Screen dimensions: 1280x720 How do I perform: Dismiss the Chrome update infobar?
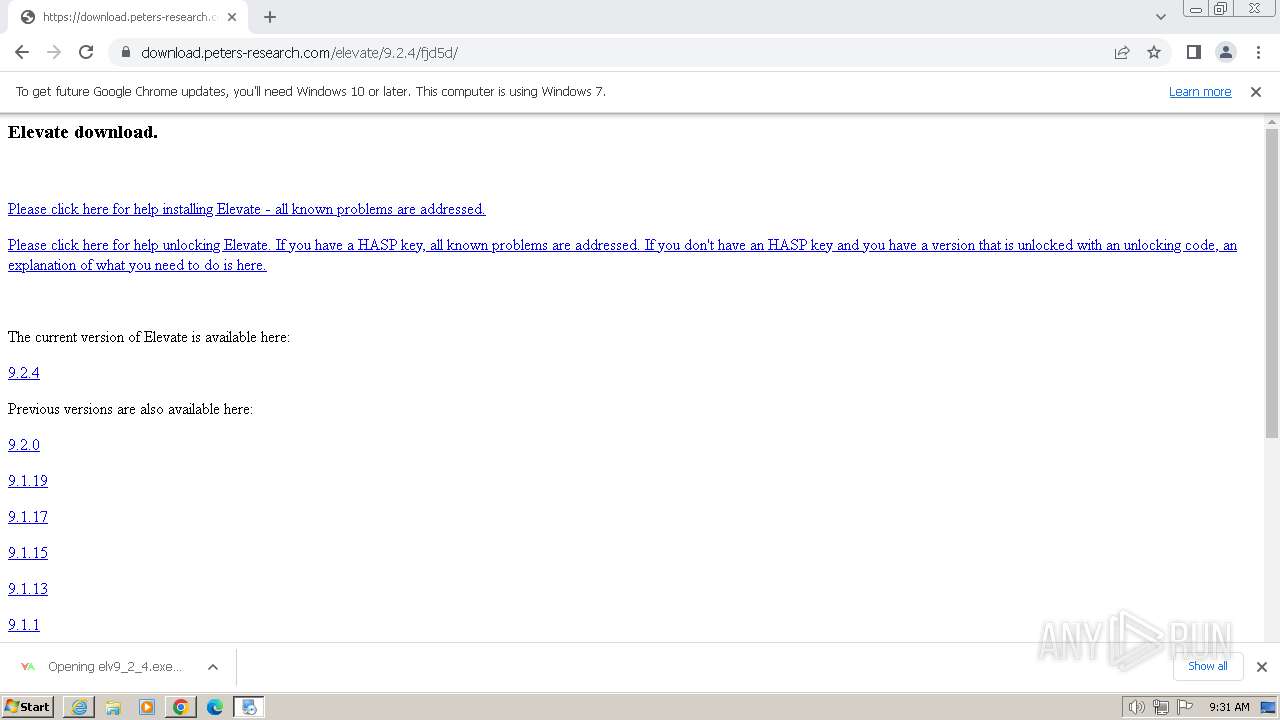pos(1256,91)
